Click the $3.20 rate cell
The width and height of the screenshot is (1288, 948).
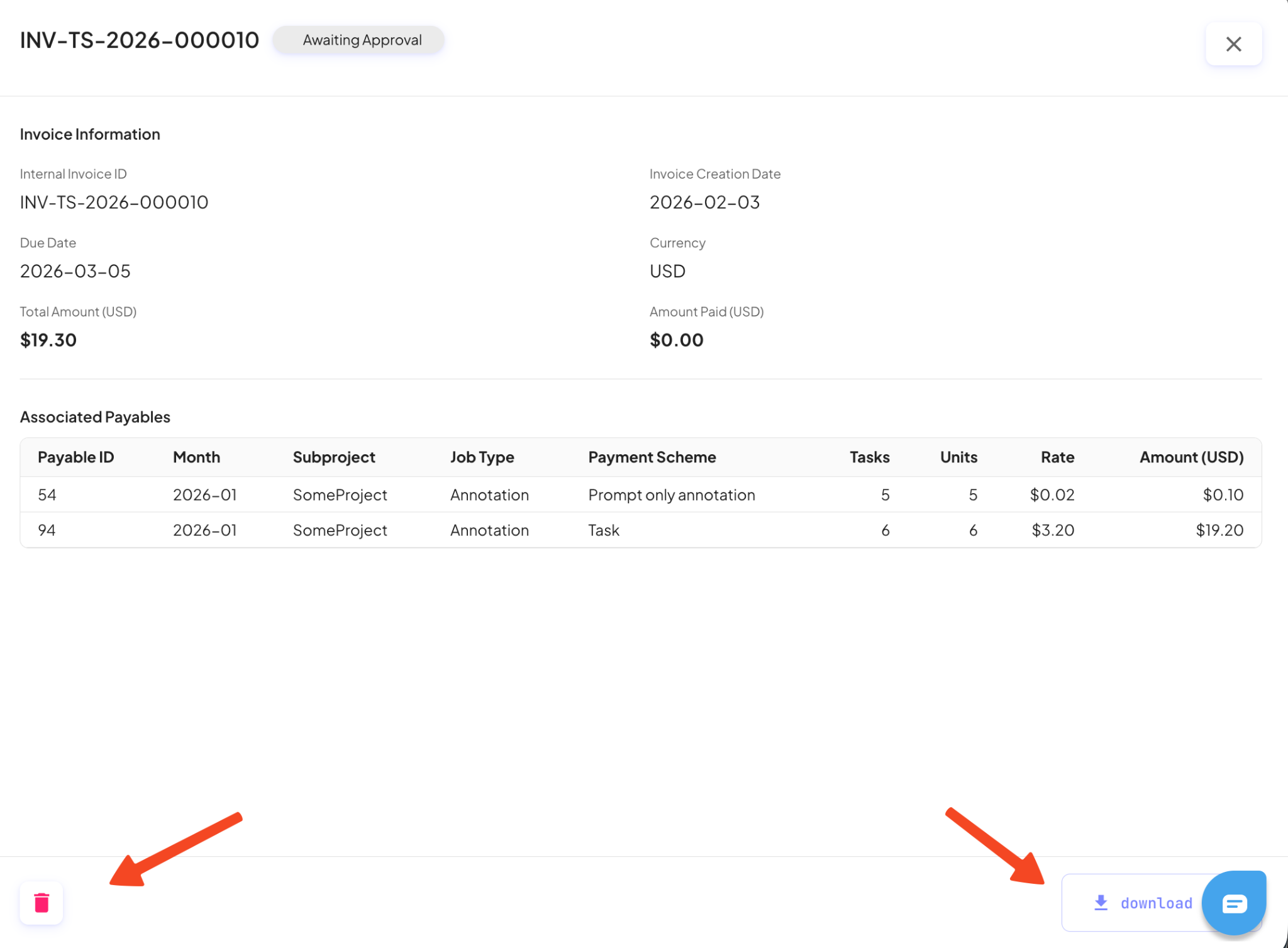tap(1053, 530)
